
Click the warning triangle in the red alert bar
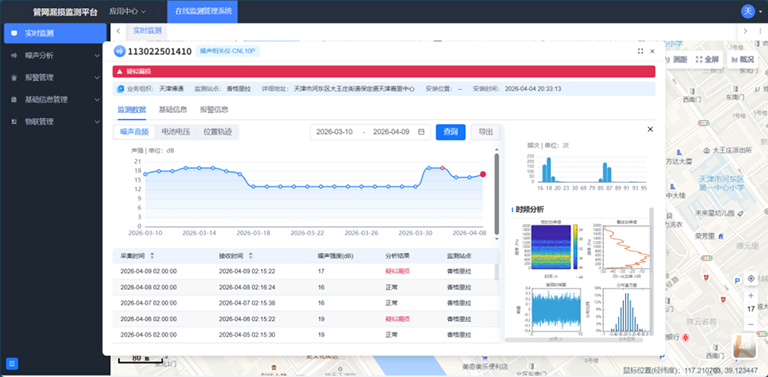coord(120,71)
